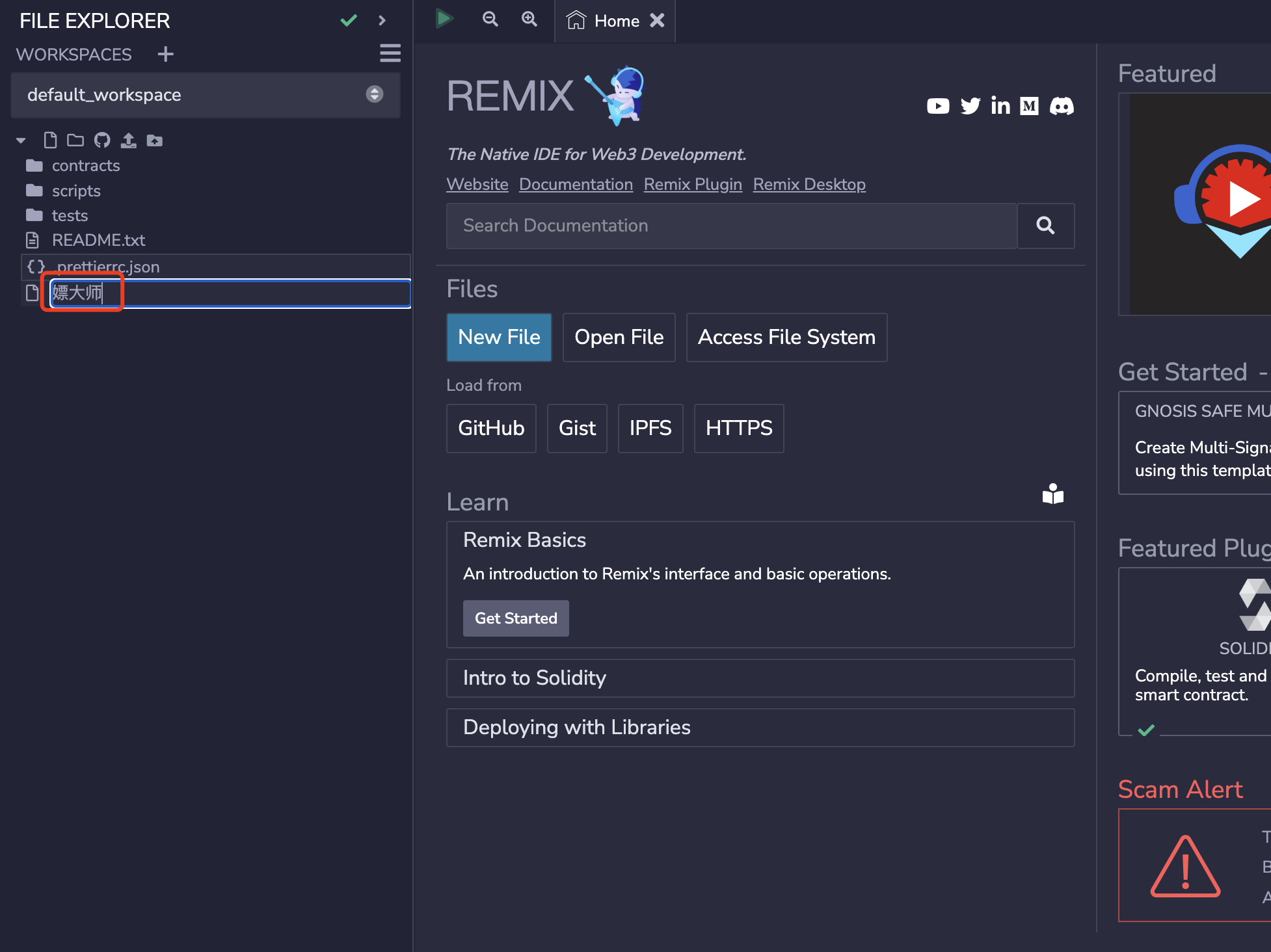Collapse the workspace root tree arrow
This screenshot has width=1271, height=952.
[21, 140]
